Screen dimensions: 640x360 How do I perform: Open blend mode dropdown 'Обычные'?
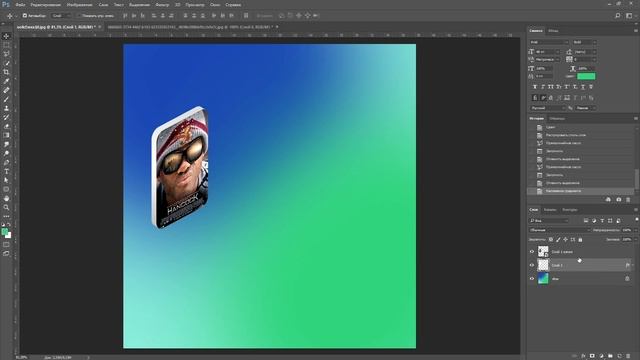pos(560,230)
